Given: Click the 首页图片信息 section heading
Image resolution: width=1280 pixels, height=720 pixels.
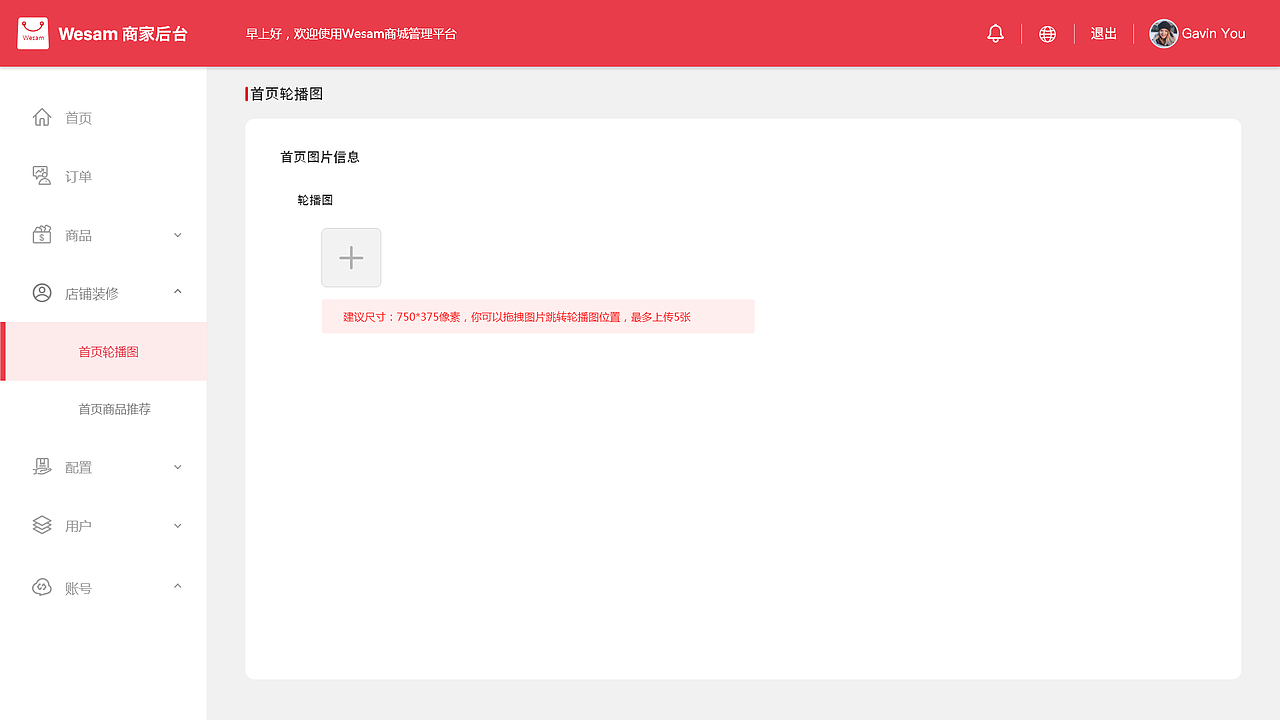Looking at the screenshot, I should point(320,157).
